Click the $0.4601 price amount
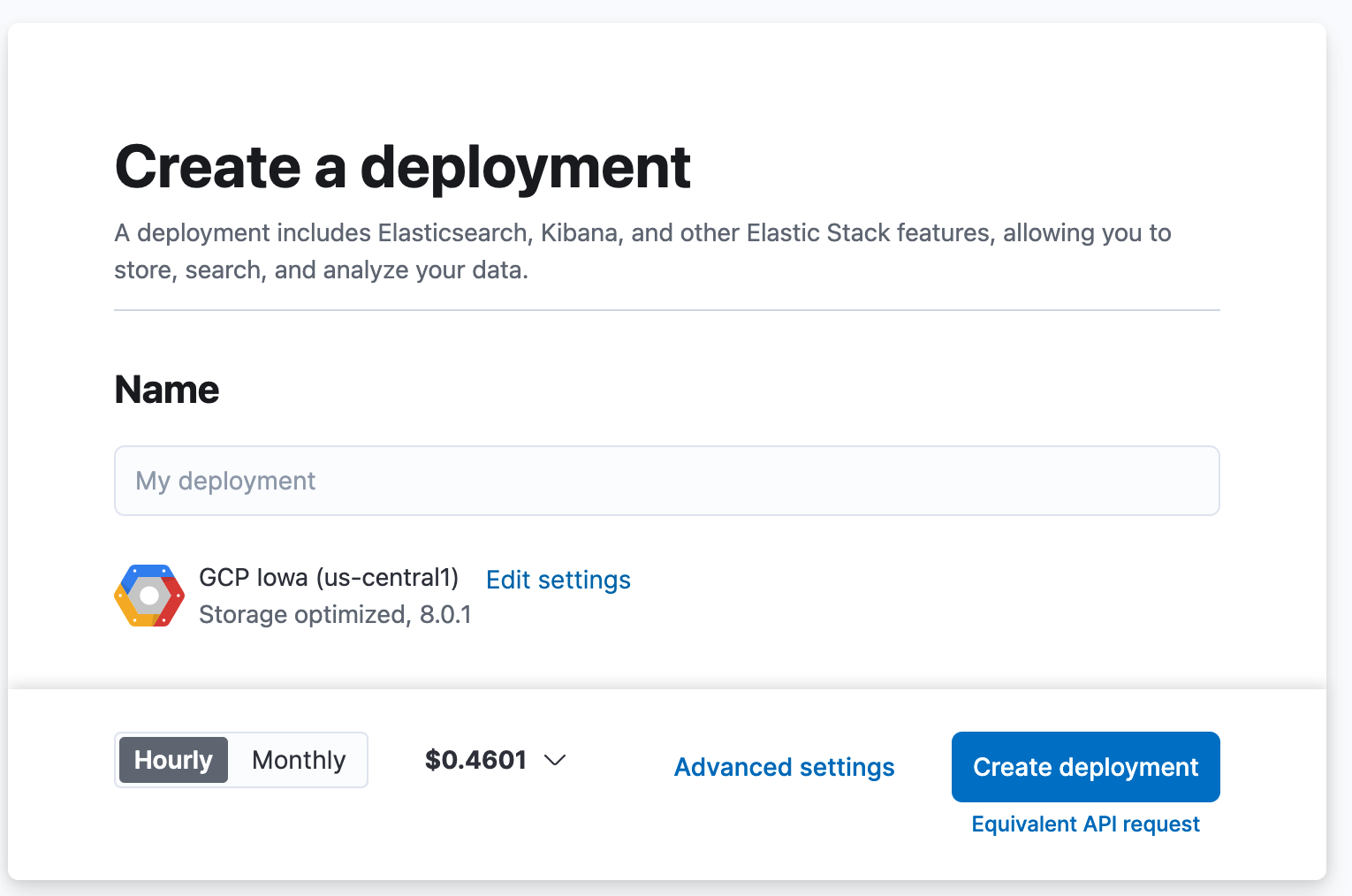 (475, 760)
